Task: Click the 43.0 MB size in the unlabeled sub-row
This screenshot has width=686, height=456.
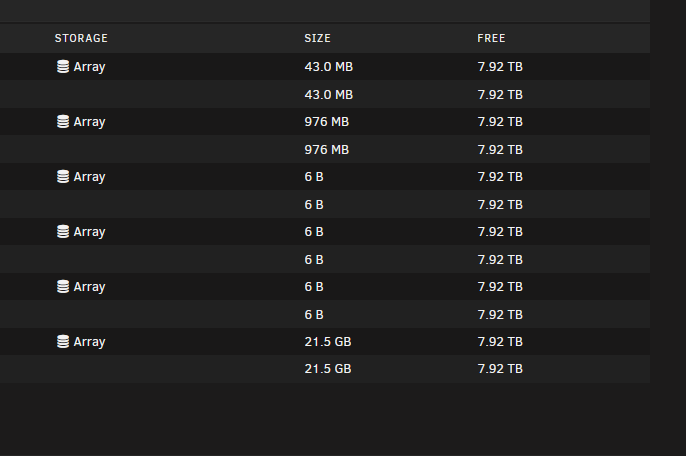Action: click(x=329, y=95)
